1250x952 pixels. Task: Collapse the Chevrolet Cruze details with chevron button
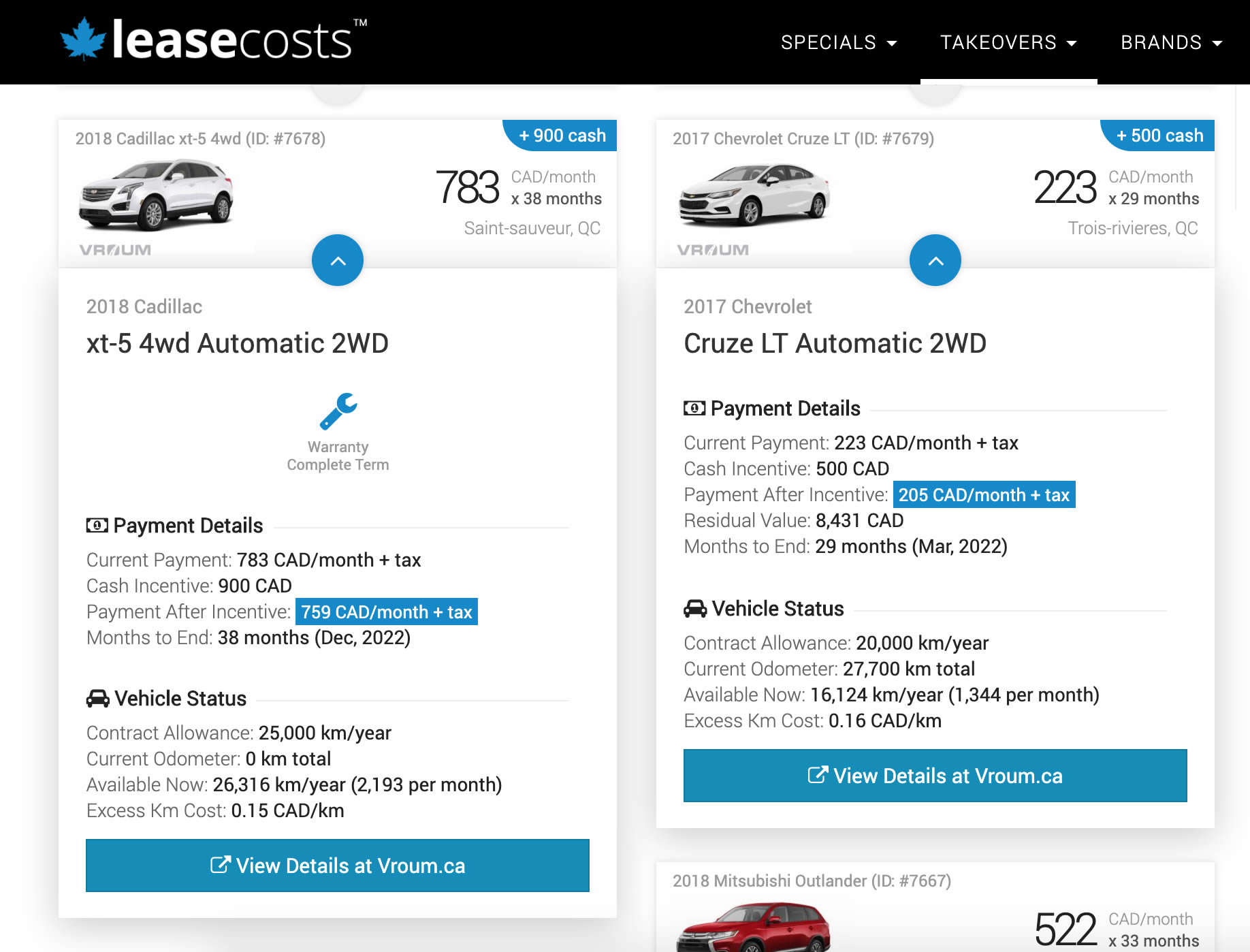[x=935, y=260]
